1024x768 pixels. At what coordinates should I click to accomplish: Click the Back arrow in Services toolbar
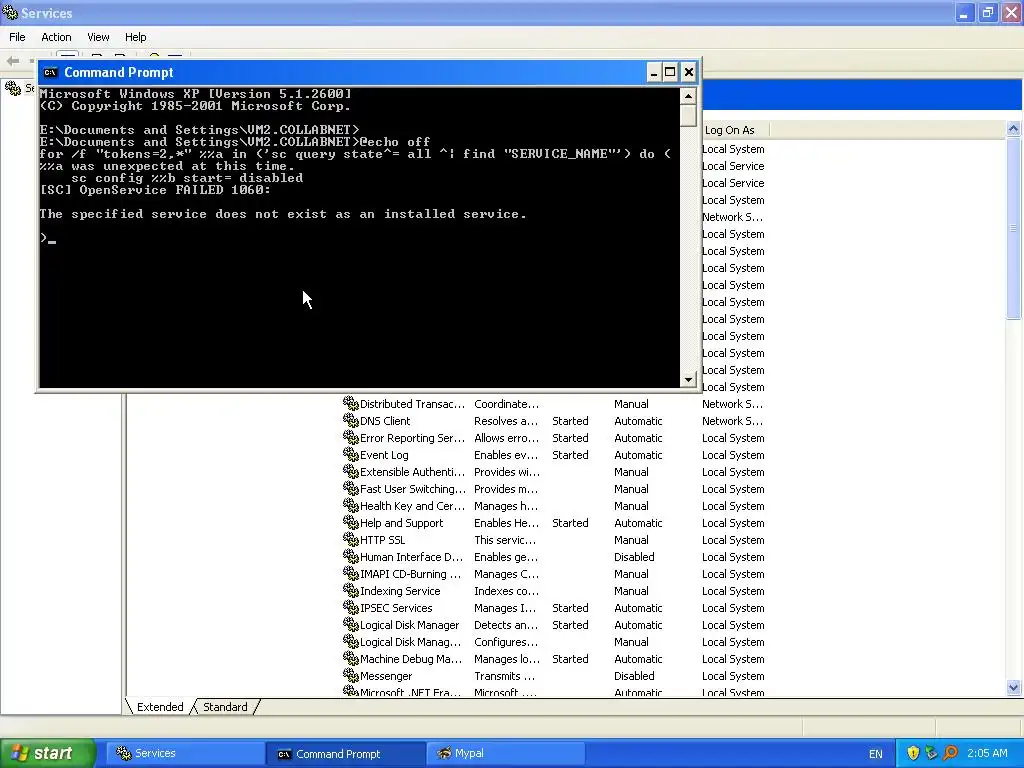[12, 61]
